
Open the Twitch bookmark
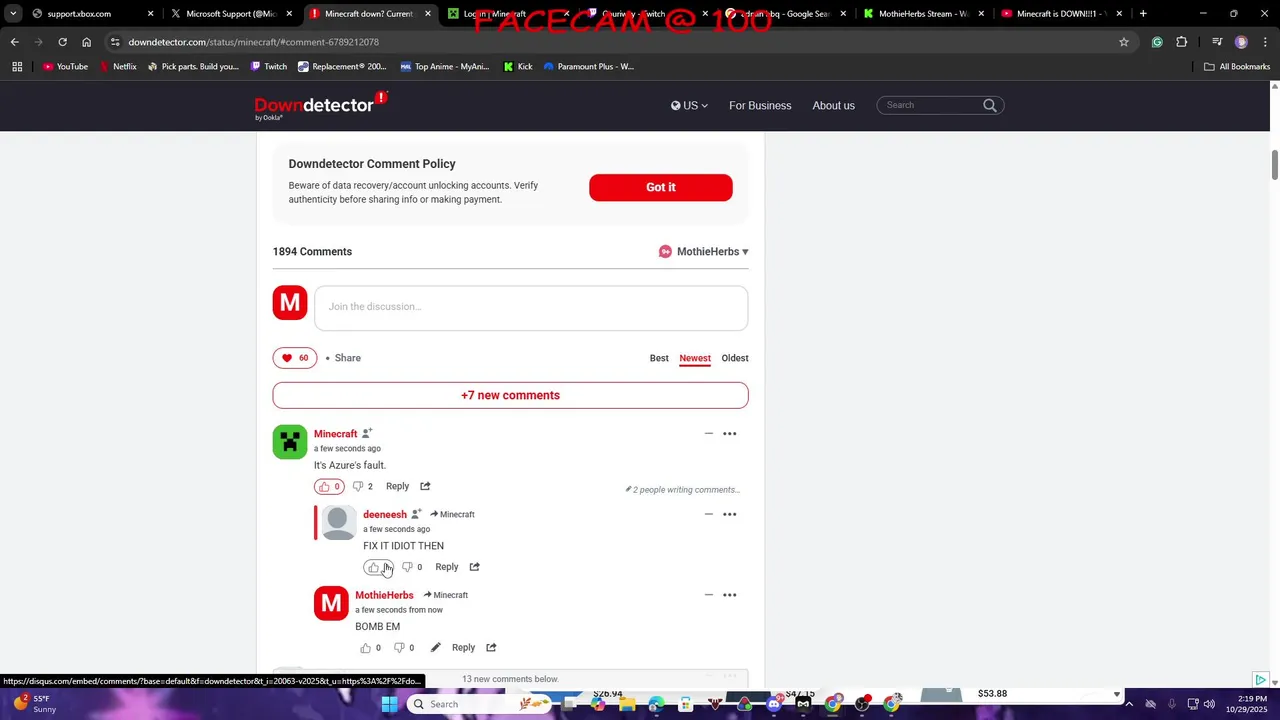[x=268, y=67]
